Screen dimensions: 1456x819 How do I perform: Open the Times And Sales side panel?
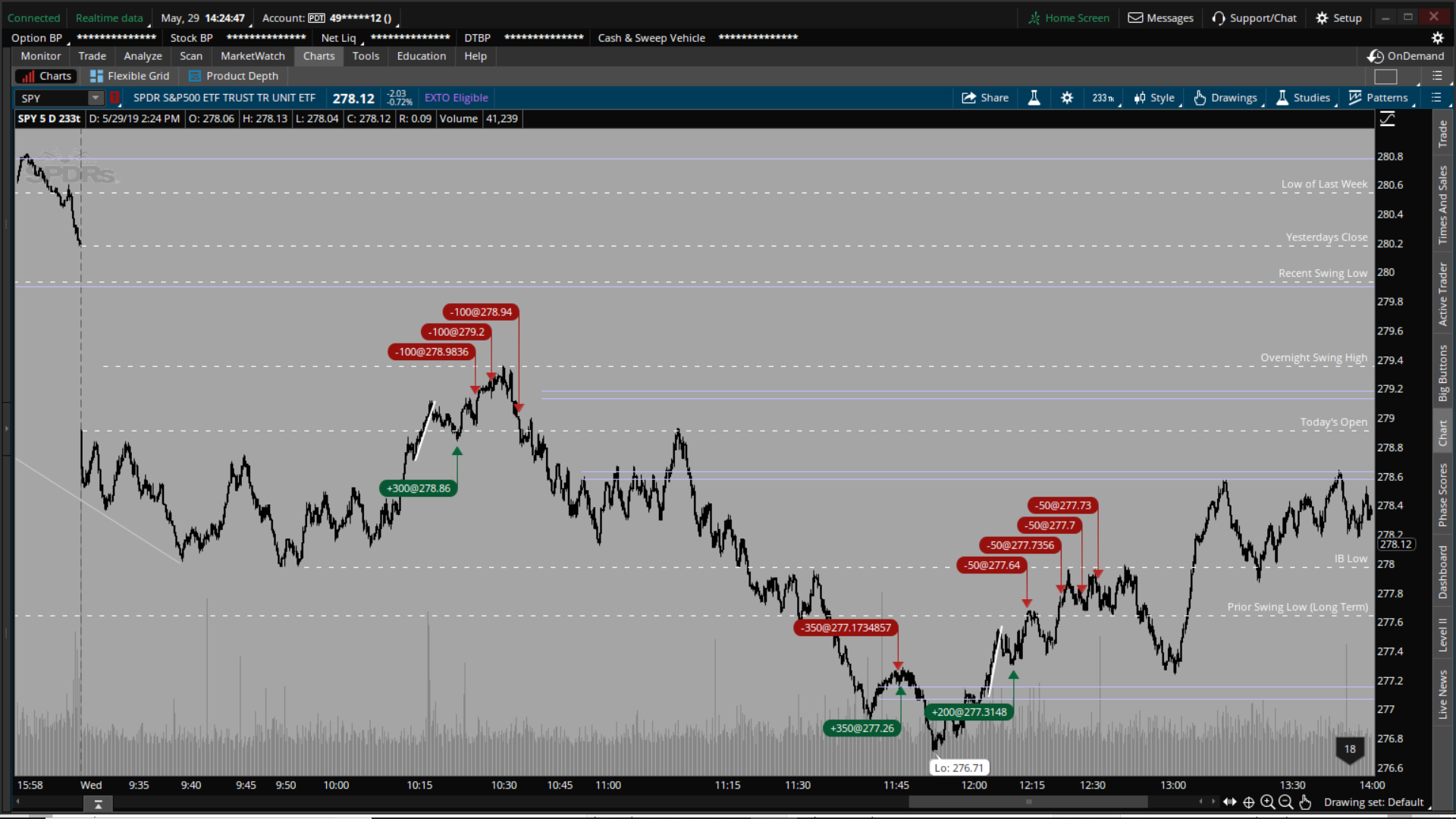(1442, 205)
